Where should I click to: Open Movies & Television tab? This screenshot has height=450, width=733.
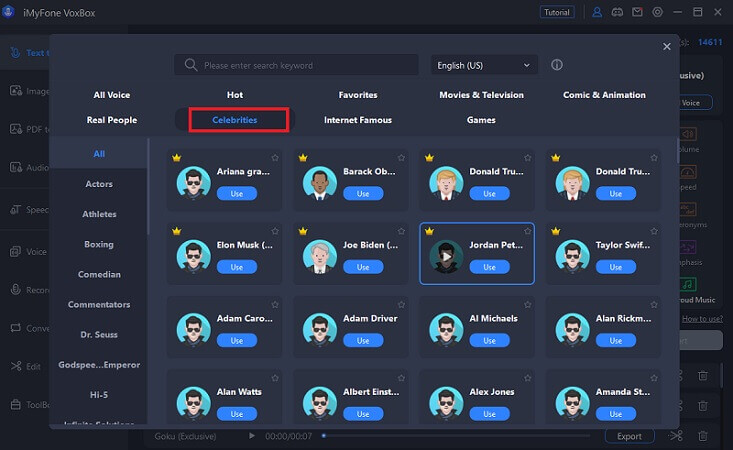(x=481, y=95)
